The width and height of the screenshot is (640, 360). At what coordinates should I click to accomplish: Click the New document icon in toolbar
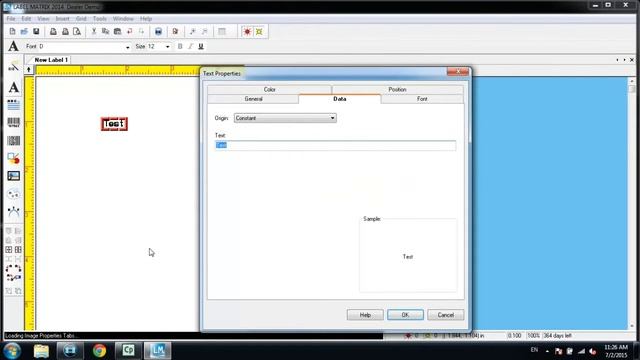coord(12,31)
